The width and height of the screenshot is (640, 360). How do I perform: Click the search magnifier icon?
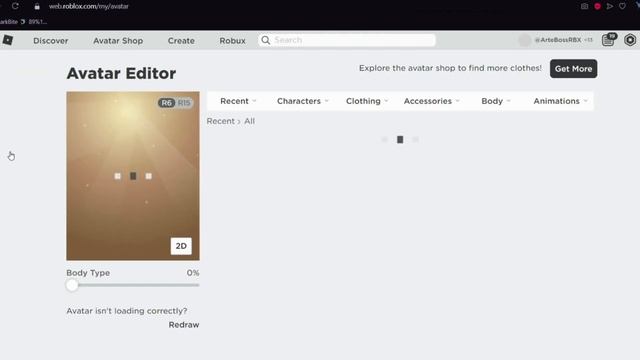click(266, 40)
